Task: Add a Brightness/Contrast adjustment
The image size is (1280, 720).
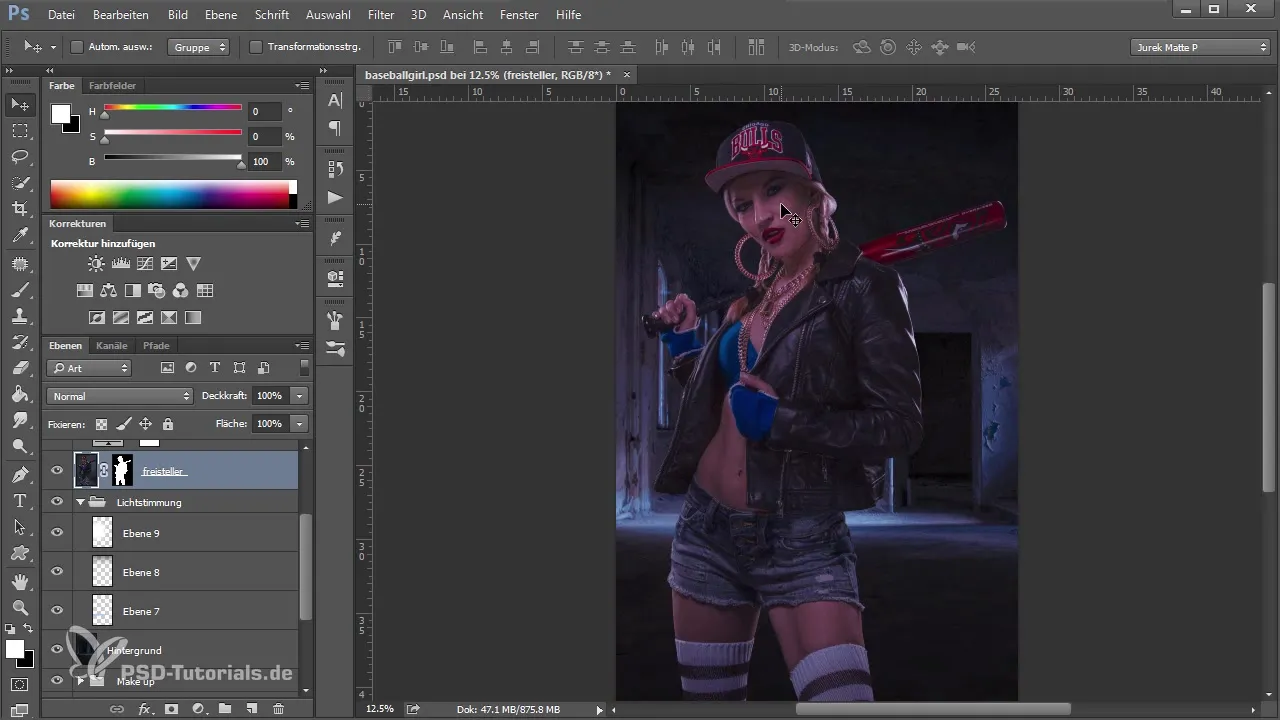Action: point(96,264)
